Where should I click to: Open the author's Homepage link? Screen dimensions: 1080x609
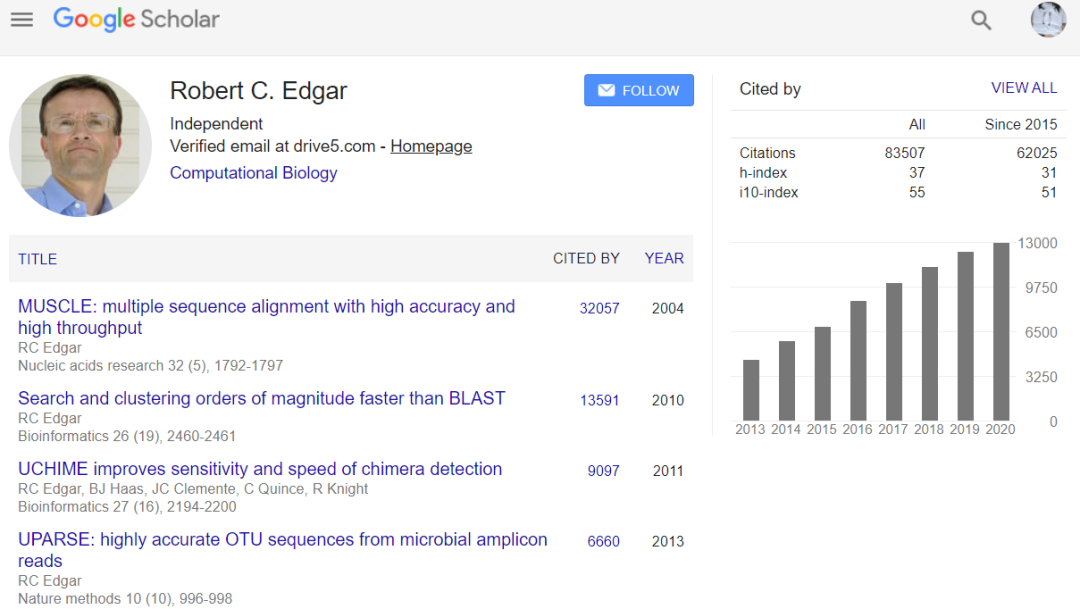[x=431, y=146]
